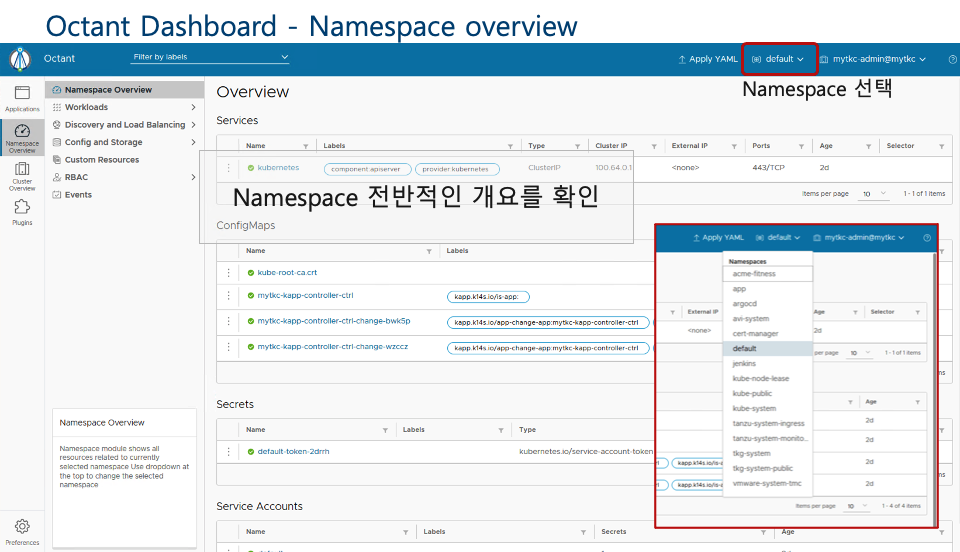The height and width of the screenshot is (552, 960).
Task: Filter the Services table by Ports
Action: [x=801, y=146]
